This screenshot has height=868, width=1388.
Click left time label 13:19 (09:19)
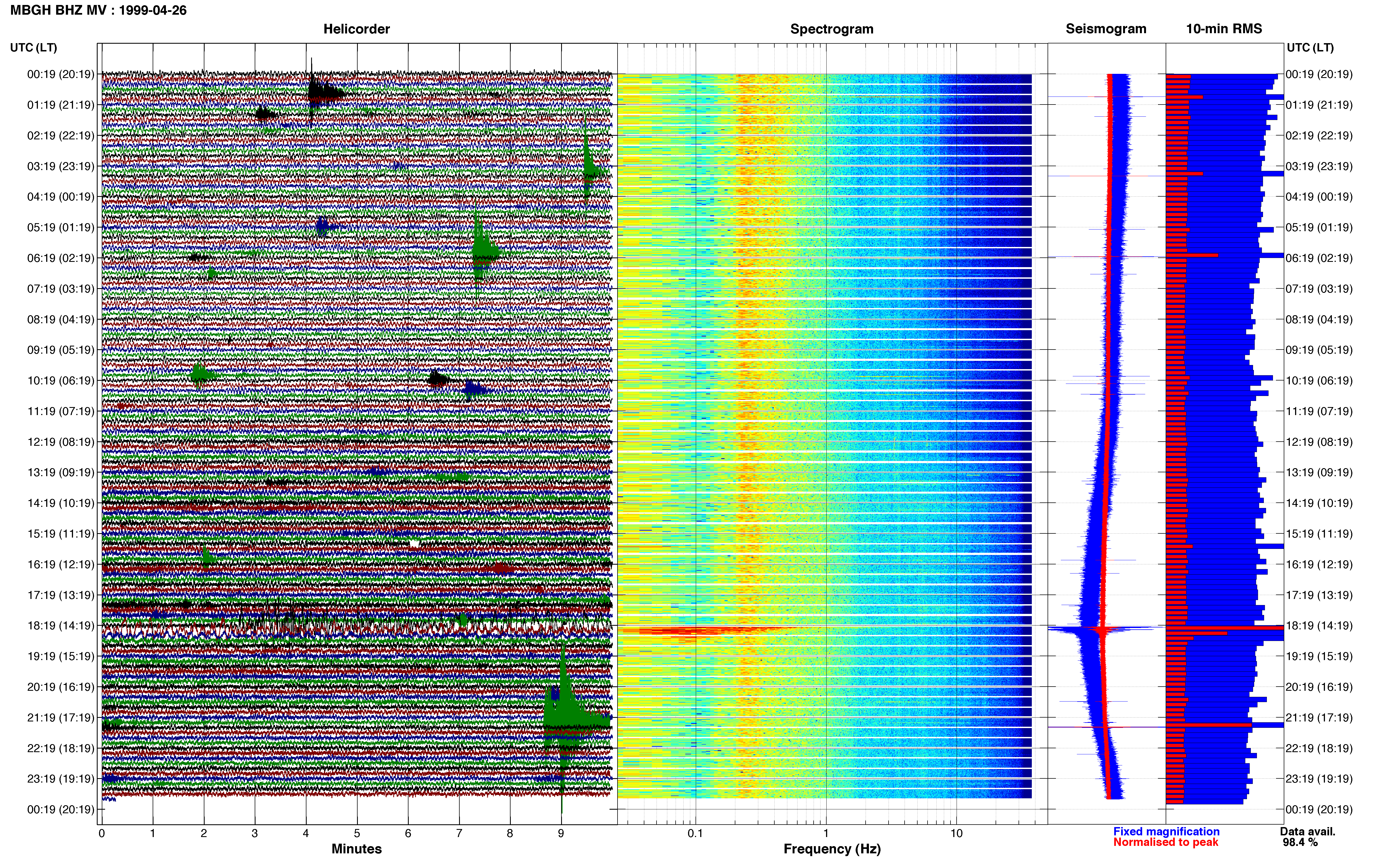60,472
